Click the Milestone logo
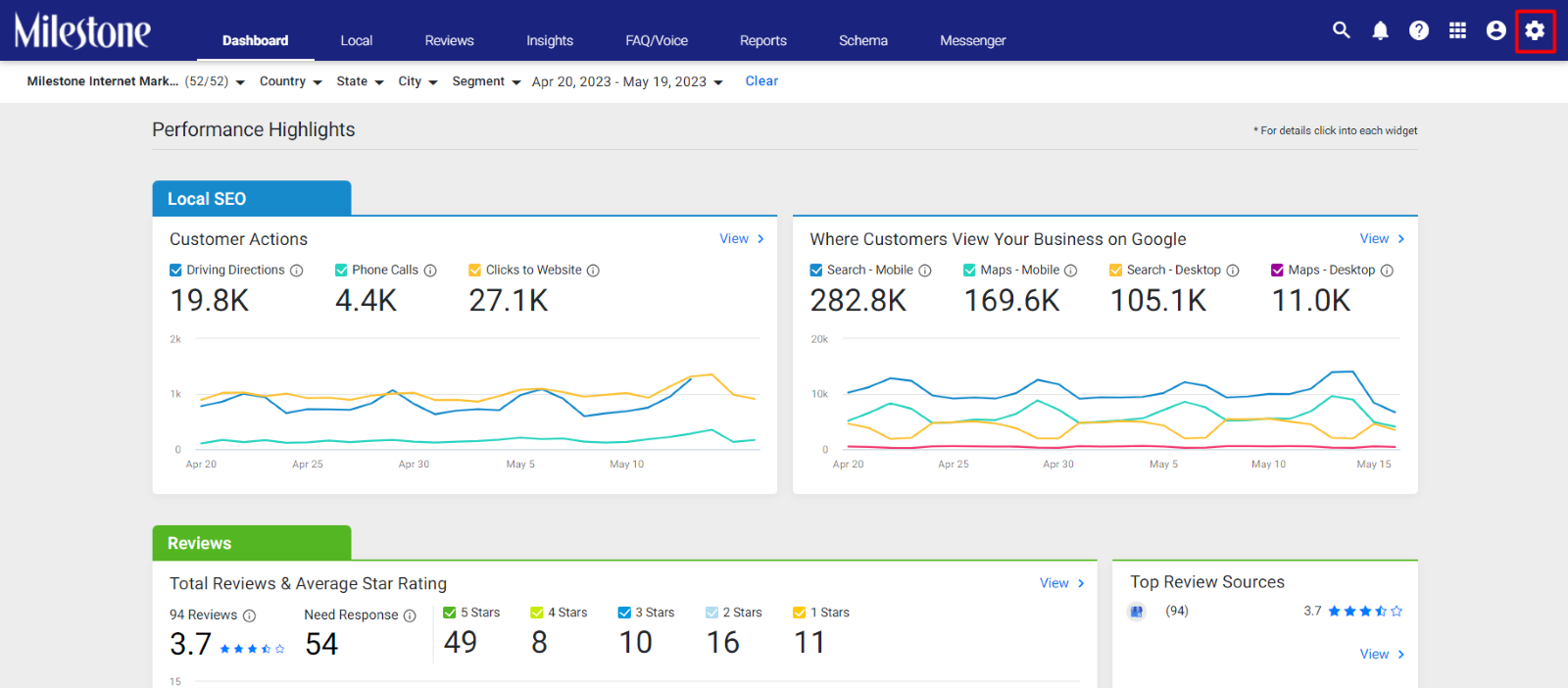1568x688 pixels. pyautogui.click(x=82, y=30)
